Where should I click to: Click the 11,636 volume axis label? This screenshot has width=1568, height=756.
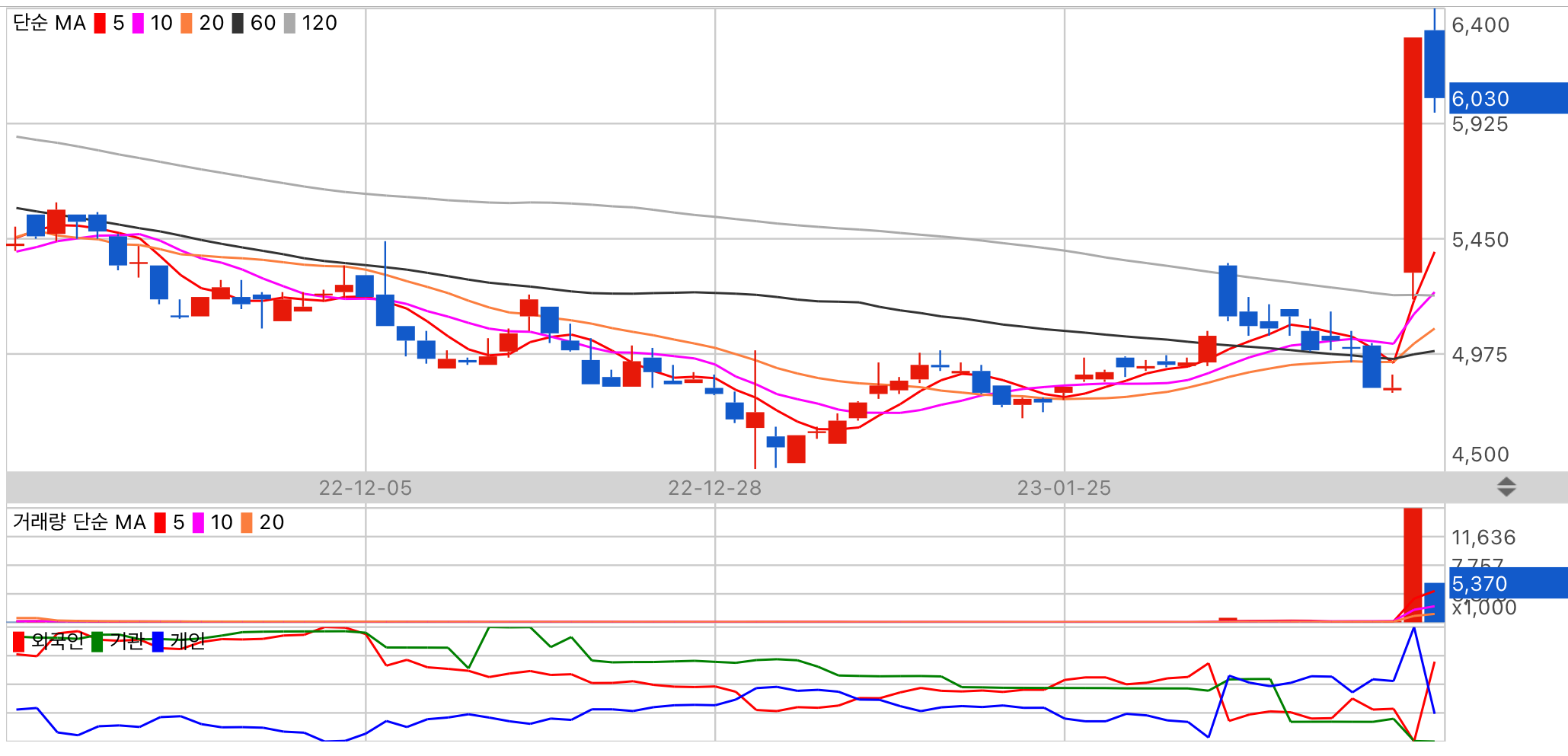tap(1483, 537)
